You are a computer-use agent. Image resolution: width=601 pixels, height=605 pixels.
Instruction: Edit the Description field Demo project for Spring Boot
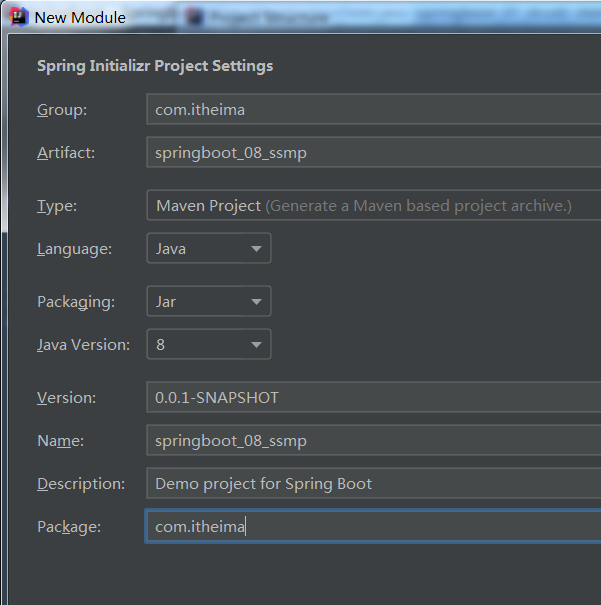373,483
